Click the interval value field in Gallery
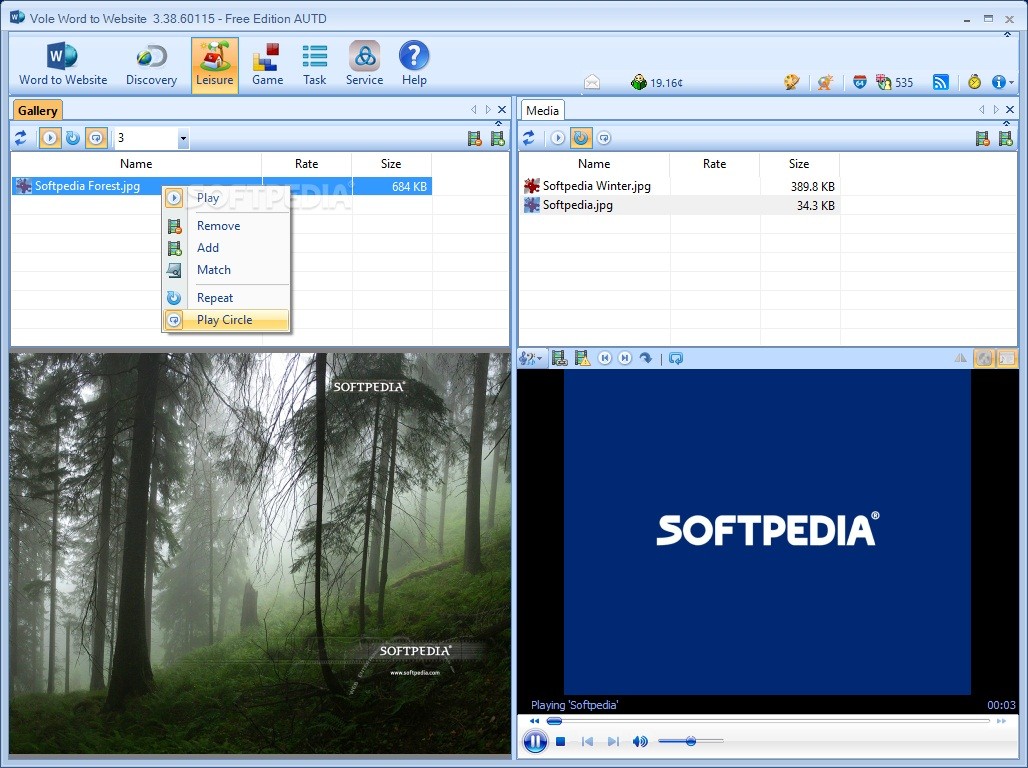The image size is (1028, 768). (x=146, y=138)
